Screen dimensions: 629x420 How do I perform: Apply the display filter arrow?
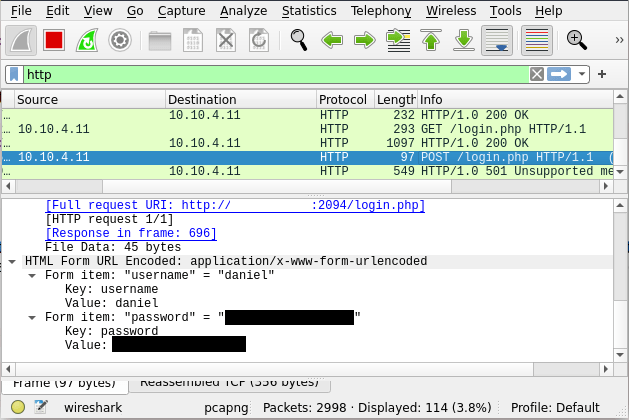(x=559, y=75)
